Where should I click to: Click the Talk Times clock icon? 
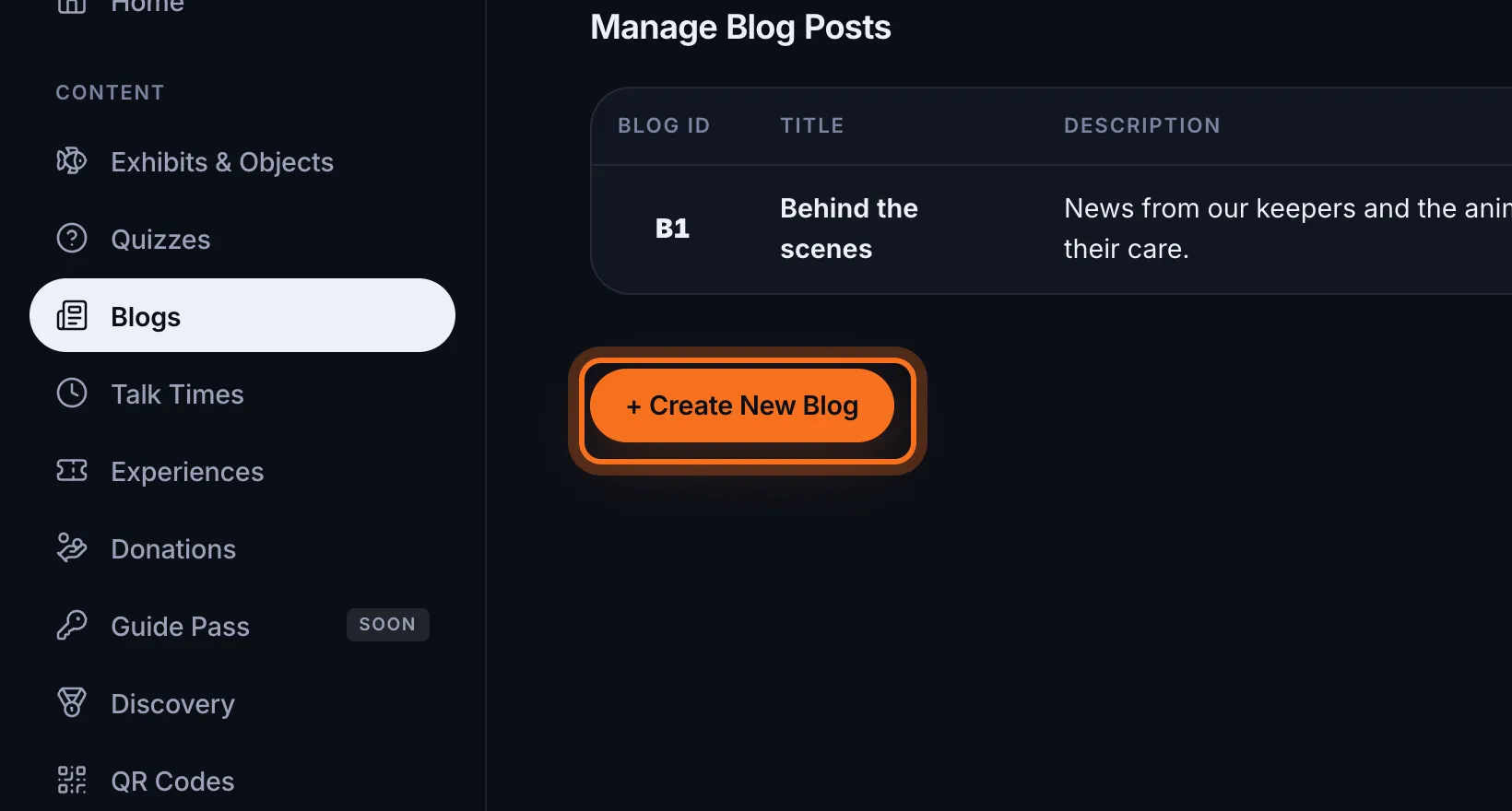coord(72,394)
